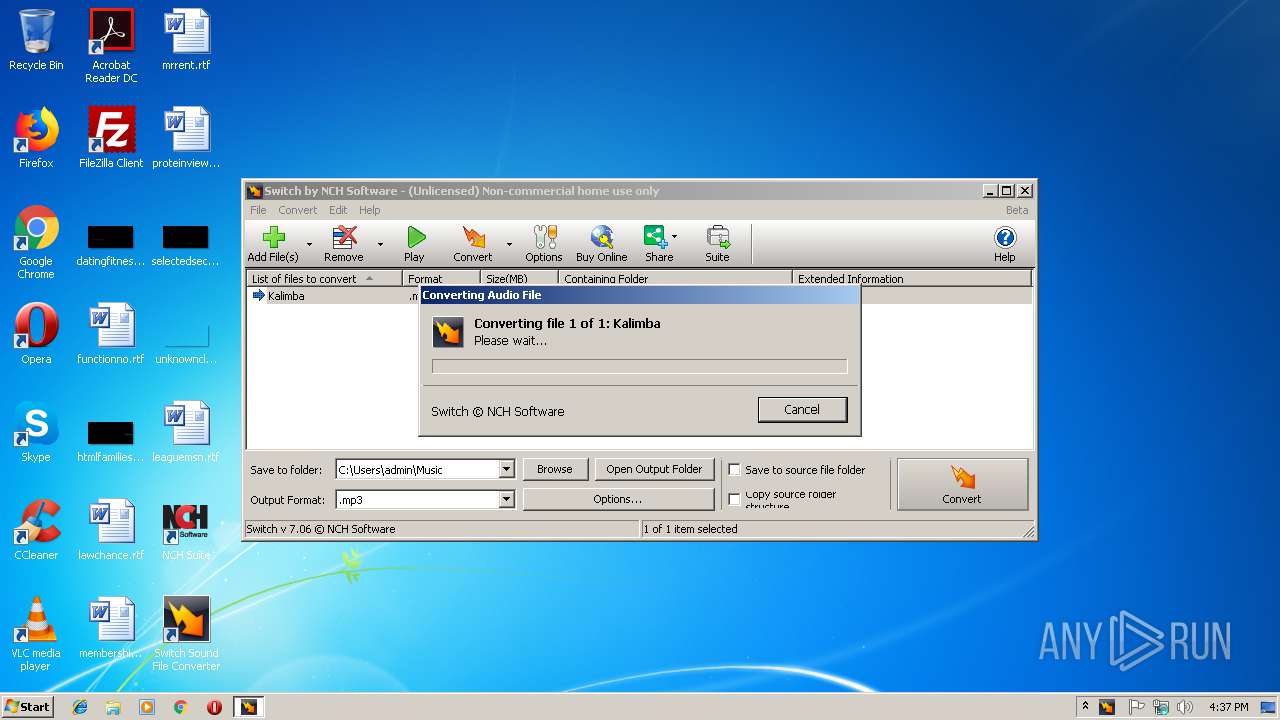Click the Help toolbar icon
Screen dimensions: 1280x720
1005,243
